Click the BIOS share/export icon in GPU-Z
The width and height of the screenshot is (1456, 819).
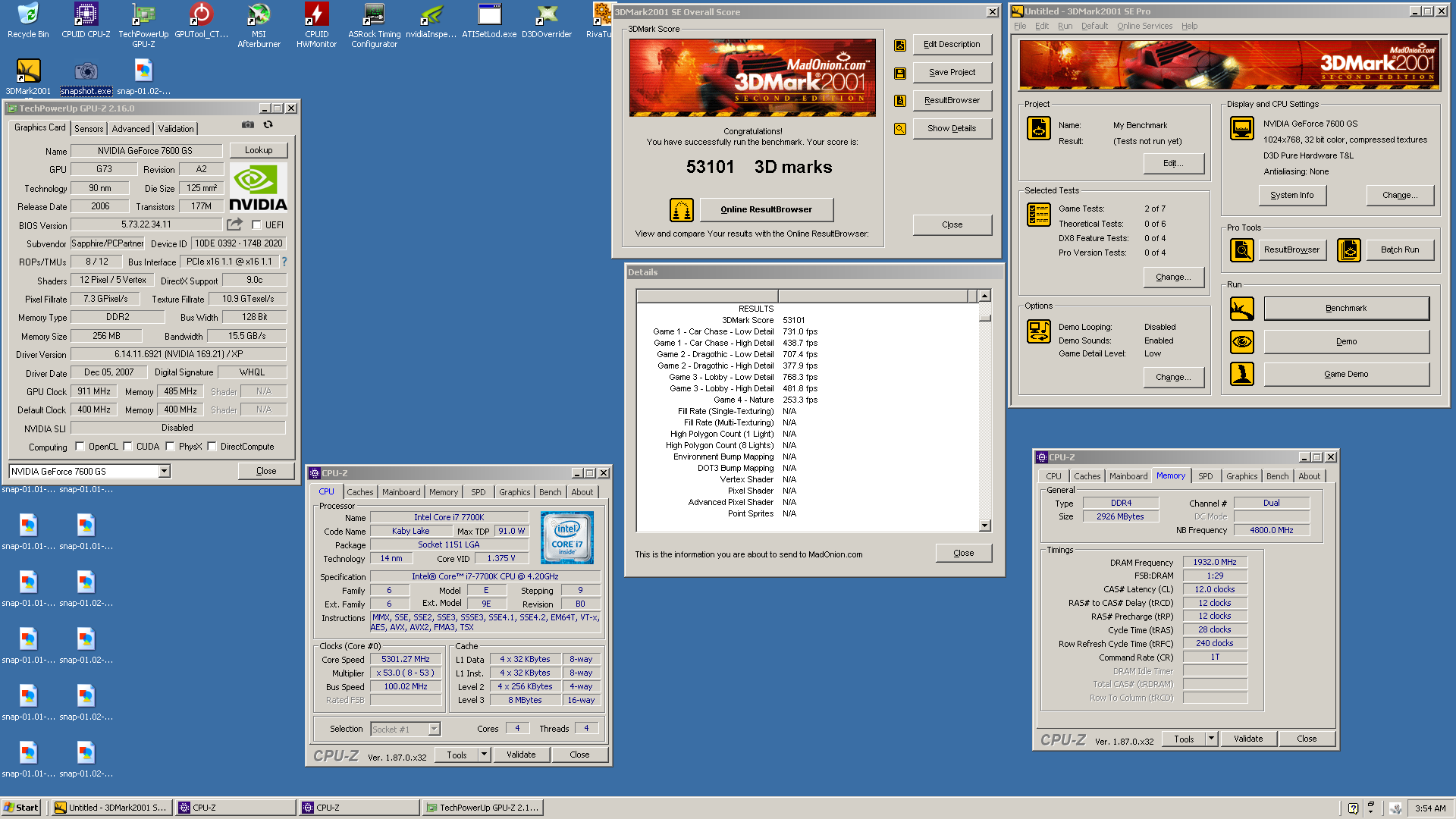pos(234,224)
